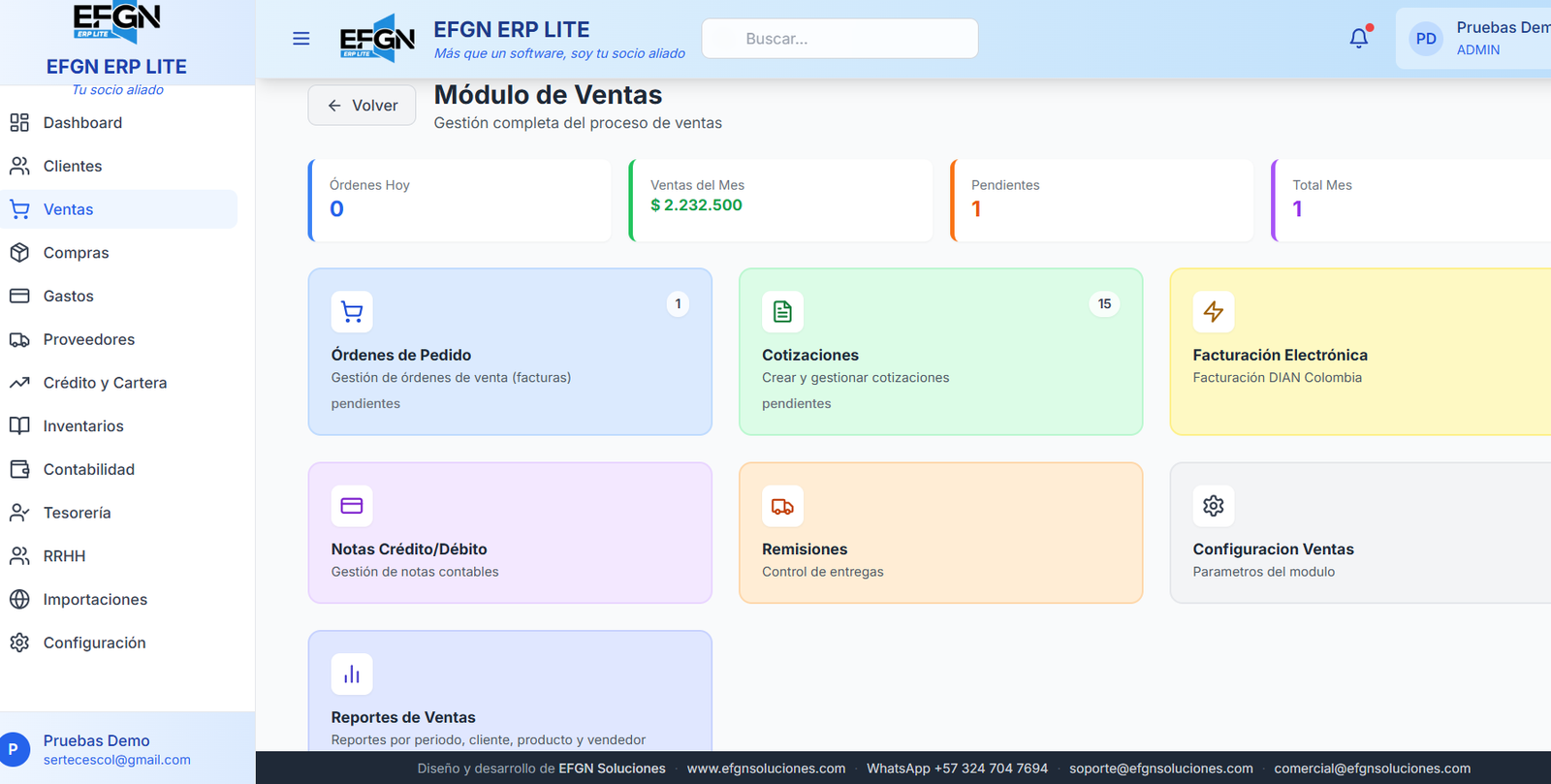Open Notas Crédito/Débito title
Image resolution: width=1551 pixels, height=784 pixels.
[x=409, y=549]
